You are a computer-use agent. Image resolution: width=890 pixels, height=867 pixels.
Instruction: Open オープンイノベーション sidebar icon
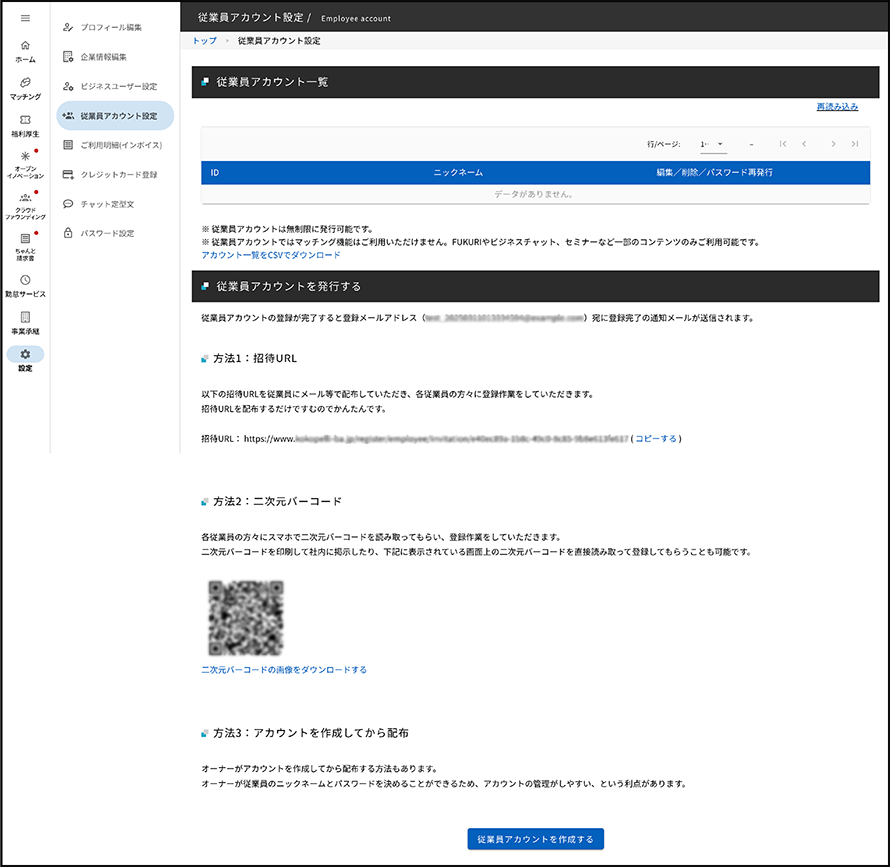pyautogui.click(x=25, y=165)
